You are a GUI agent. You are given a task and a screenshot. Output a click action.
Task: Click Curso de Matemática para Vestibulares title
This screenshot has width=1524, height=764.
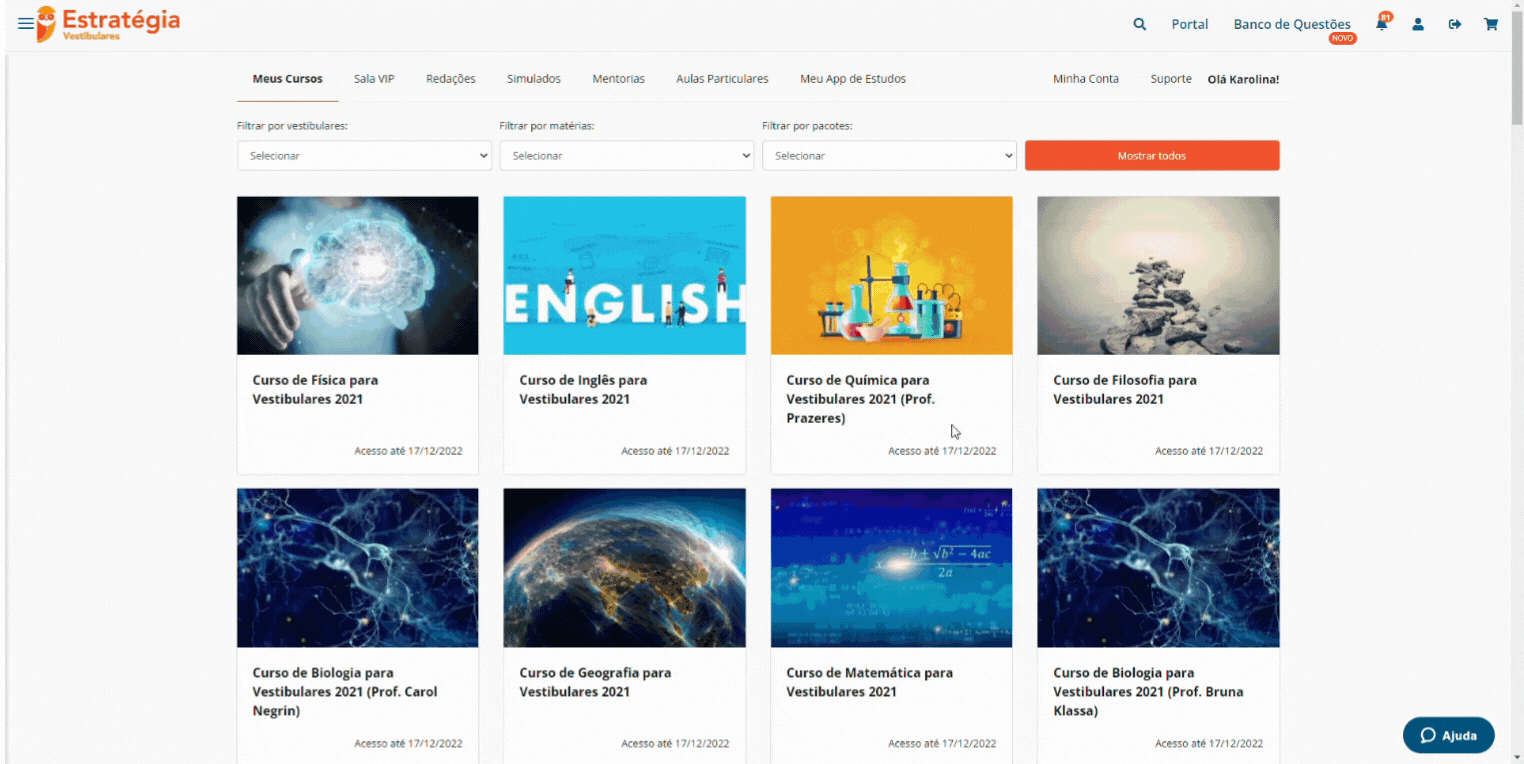869,682
